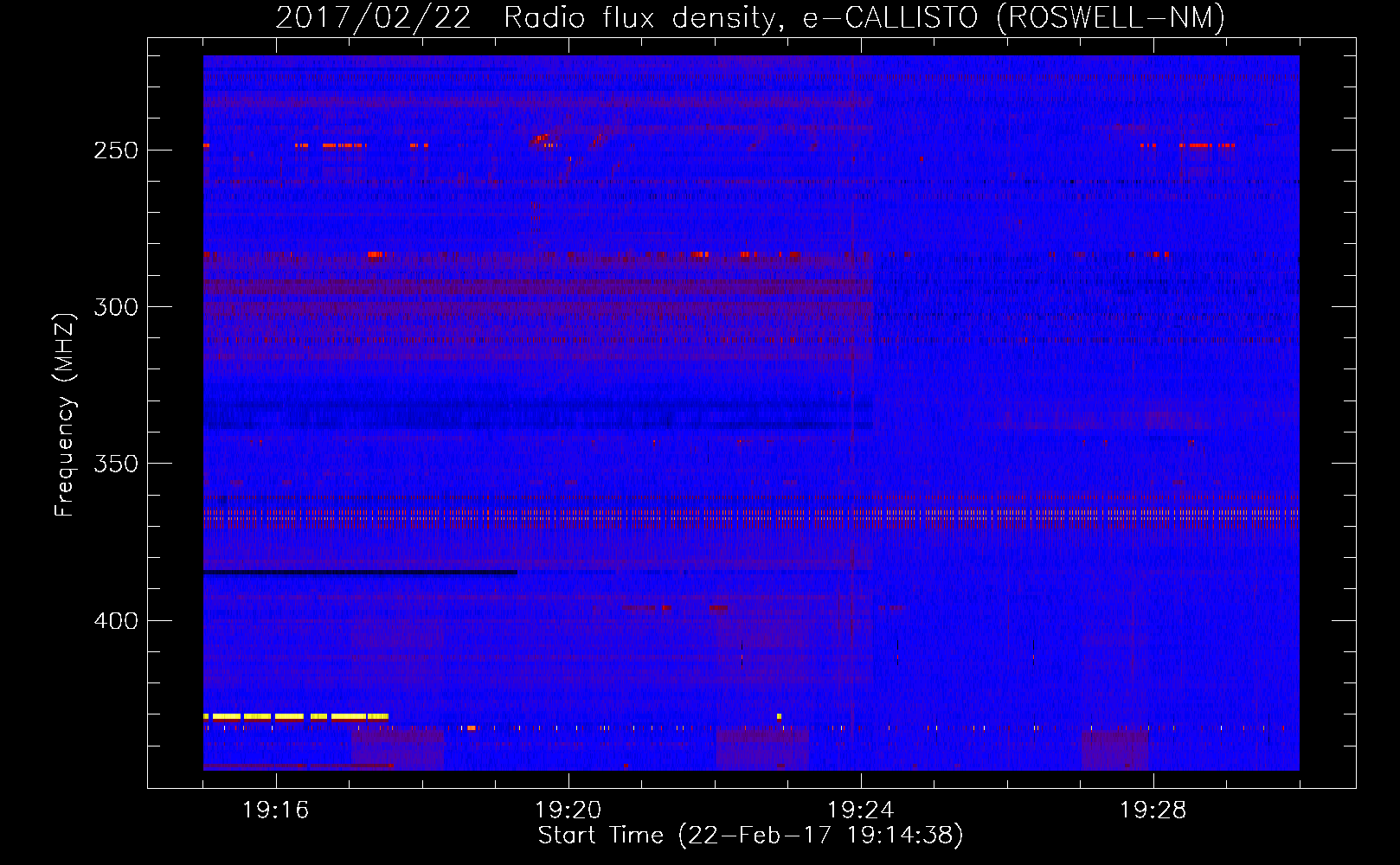
Task: Click the 400 frequency tick label
Action: [116, 621]
